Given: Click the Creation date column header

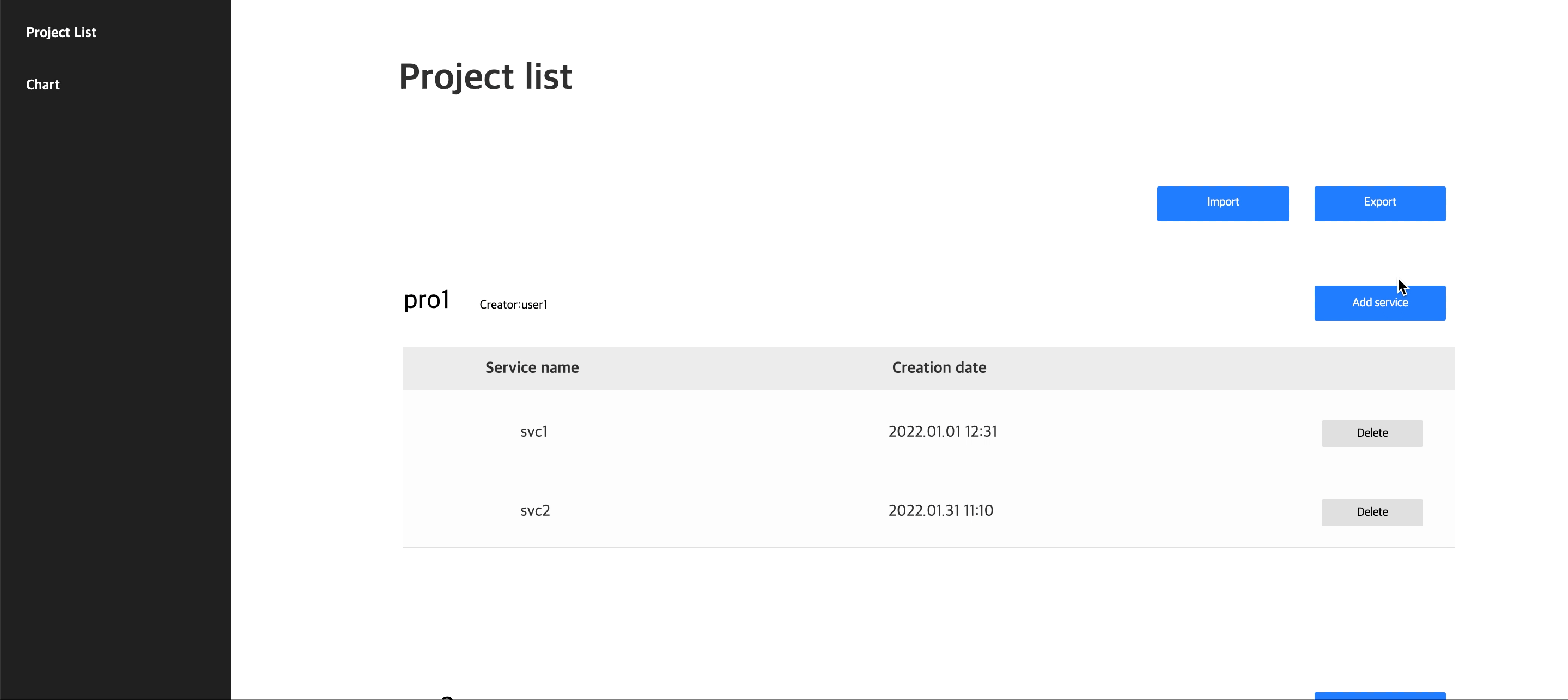Looking at the screenshot, I should coord(939,367).
